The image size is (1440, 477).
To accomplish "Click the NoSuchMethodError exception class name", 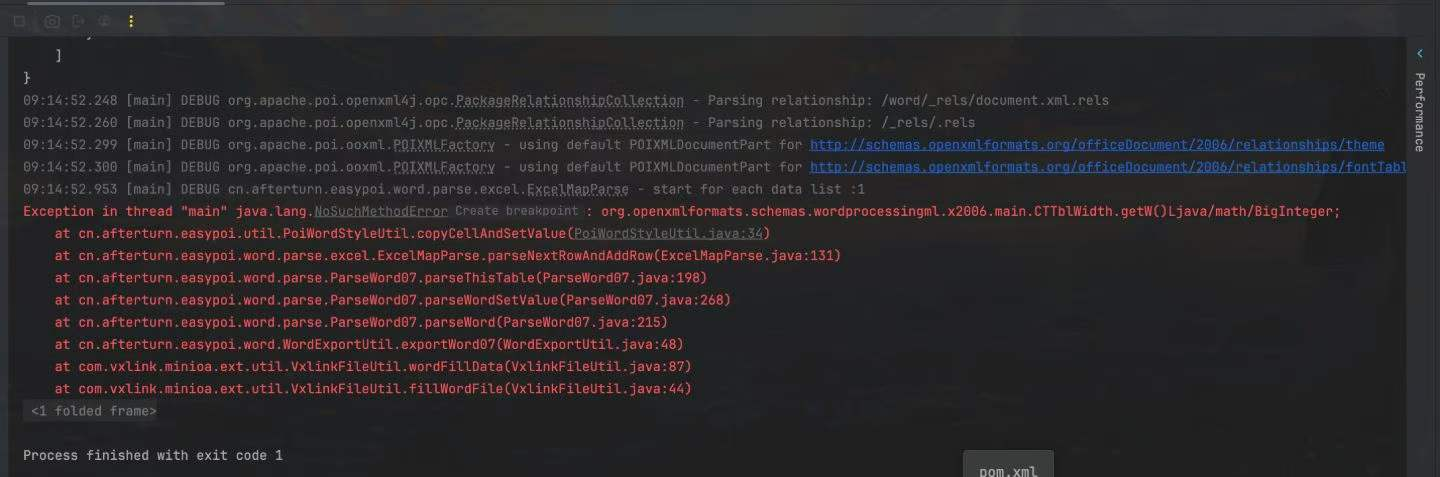I will 381,212.
